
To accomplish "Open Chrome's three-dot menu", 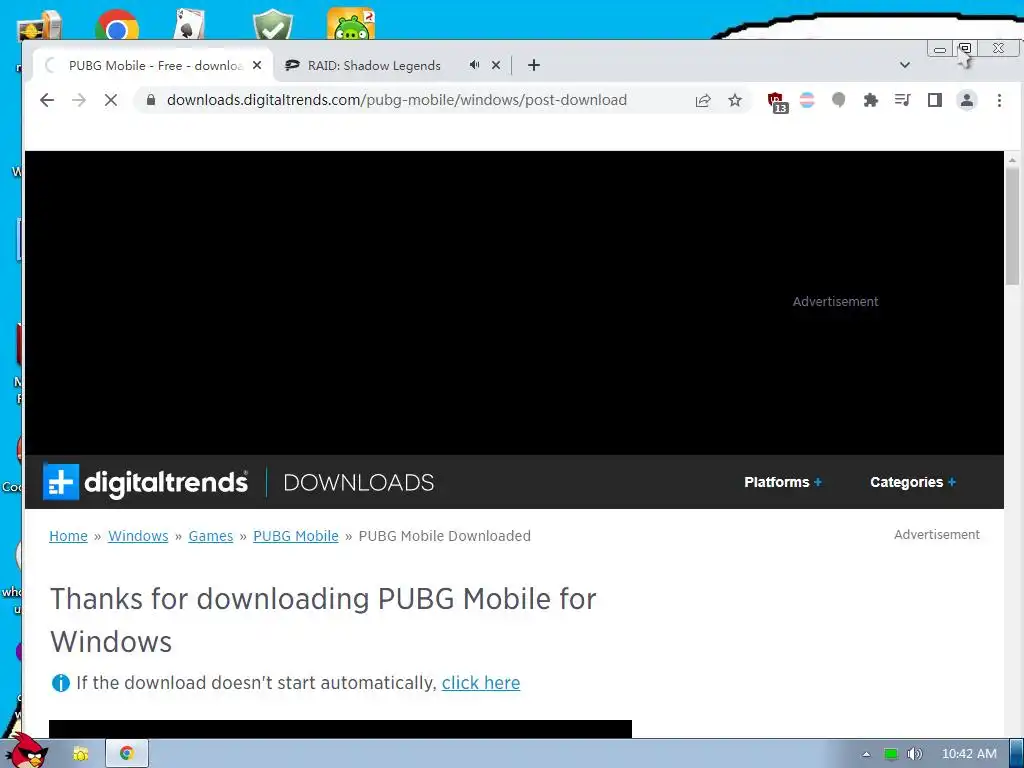I will [999, 100].
